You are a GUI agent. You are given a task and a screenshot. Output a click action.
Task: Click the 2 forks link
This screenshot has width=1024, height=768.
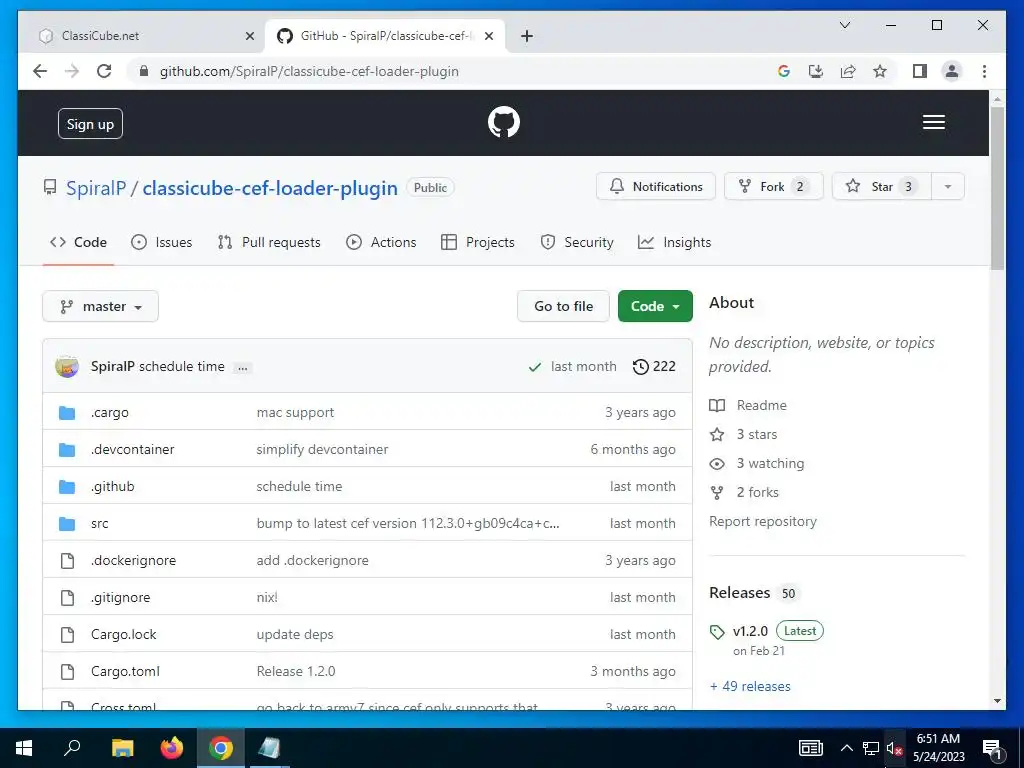tap(744, 492)
